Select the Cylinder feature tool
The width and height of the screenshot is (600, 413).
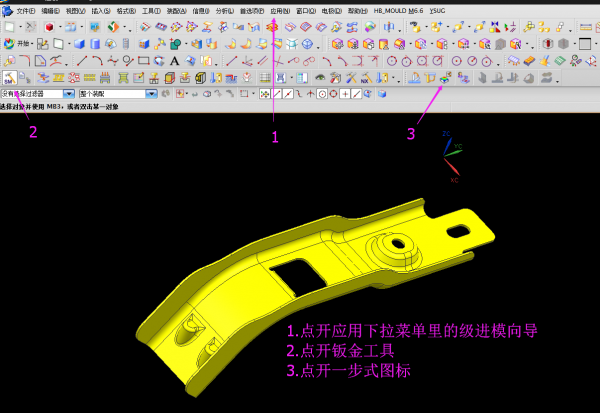click(95, 44)
